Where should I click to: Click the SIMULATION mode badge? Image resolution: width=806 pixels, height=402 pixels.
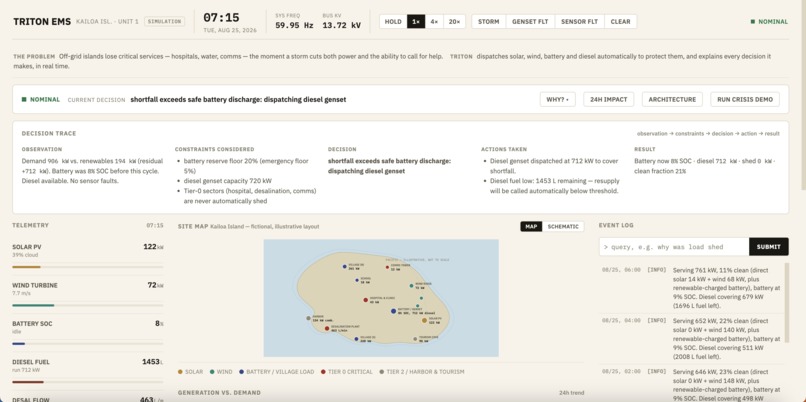[x=164, y=22]
